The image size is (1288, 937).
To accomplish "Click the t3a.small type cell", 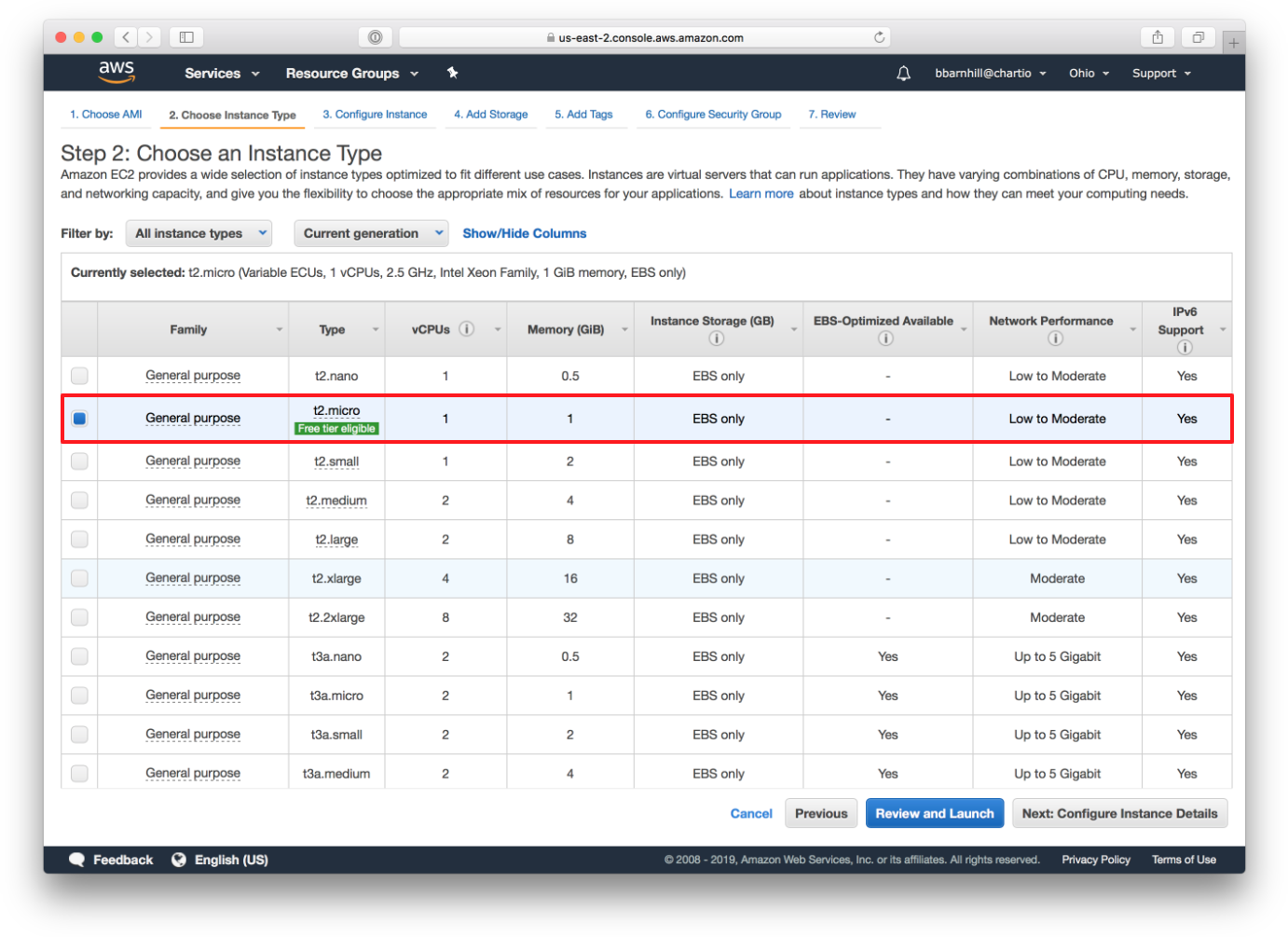I will coord(336,735).
